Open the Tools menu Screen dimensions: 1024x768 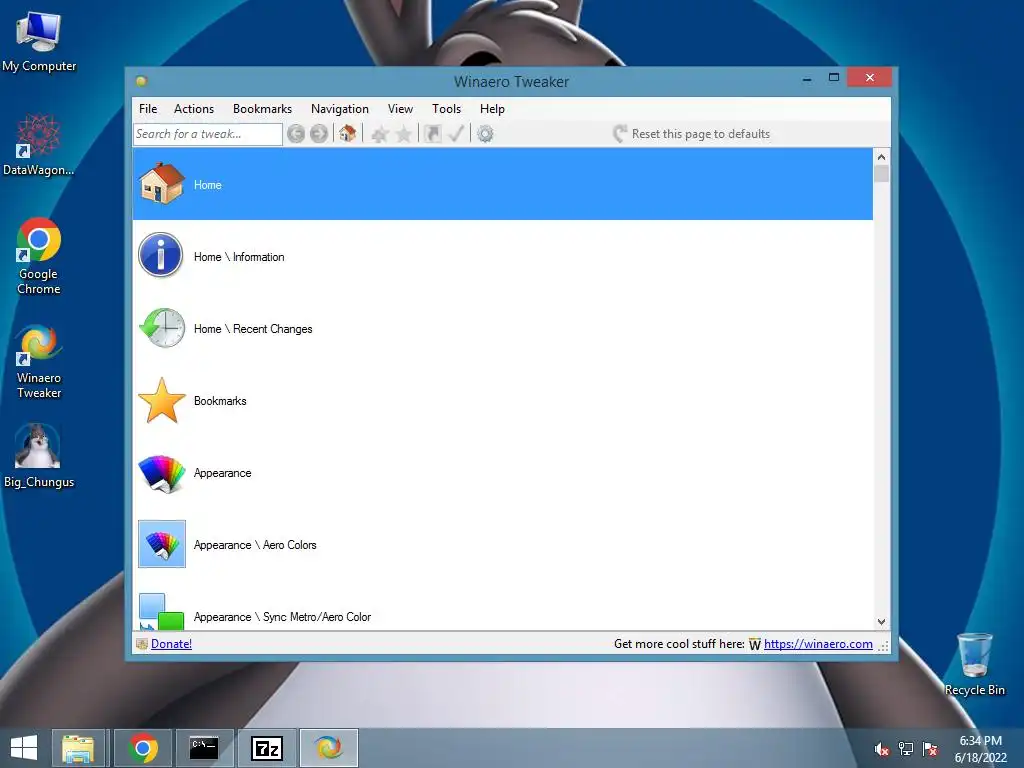(447, 109)
